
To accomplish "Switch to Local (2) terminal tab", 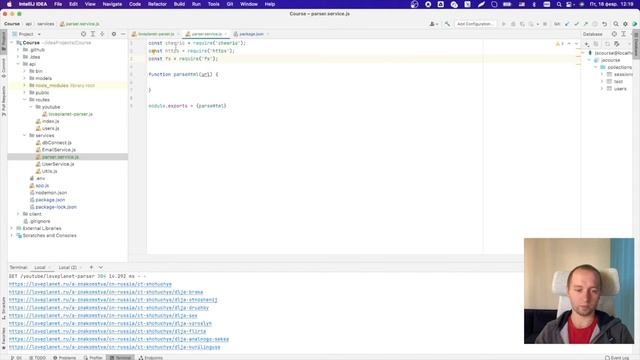I will [68, 267].
